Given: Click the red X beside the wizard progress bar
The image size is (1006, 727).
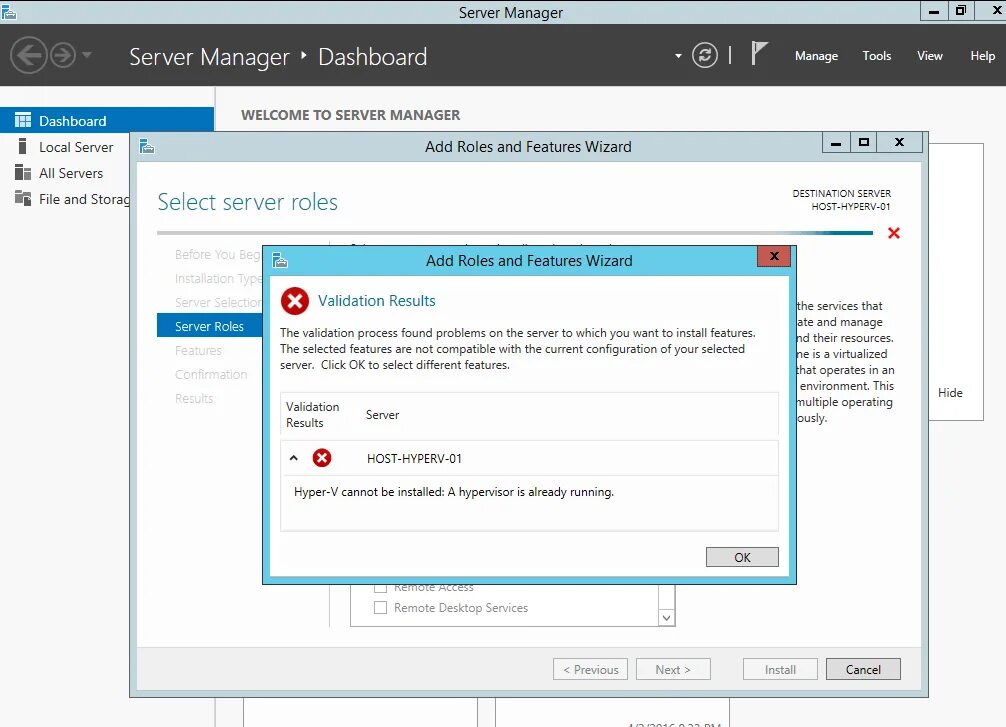Looking at the screenshot, I should 894,233.
